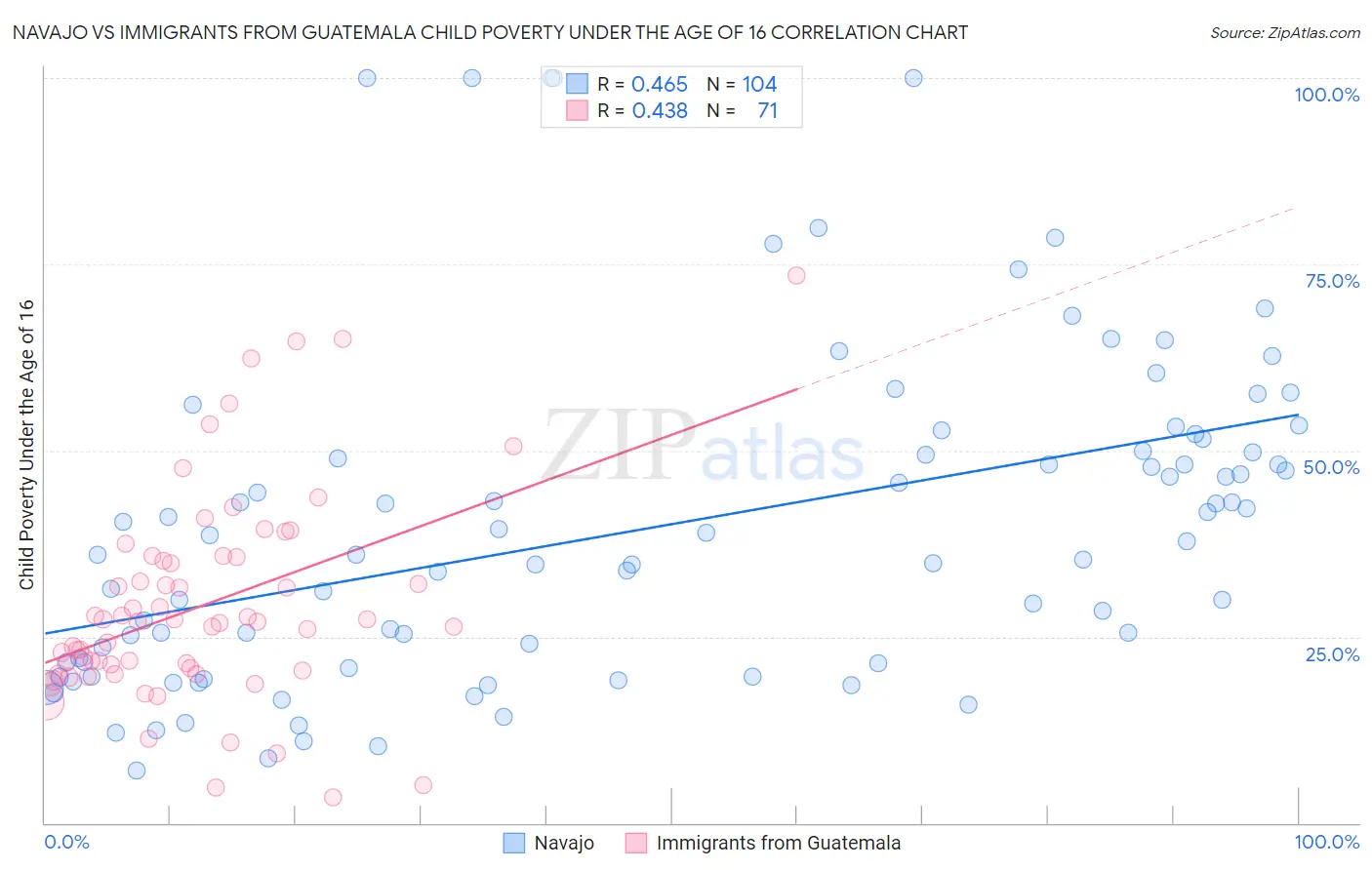Click the 100.0% x-axis label
This screenshot has height=870, width=1372.
click(1327, 842)
